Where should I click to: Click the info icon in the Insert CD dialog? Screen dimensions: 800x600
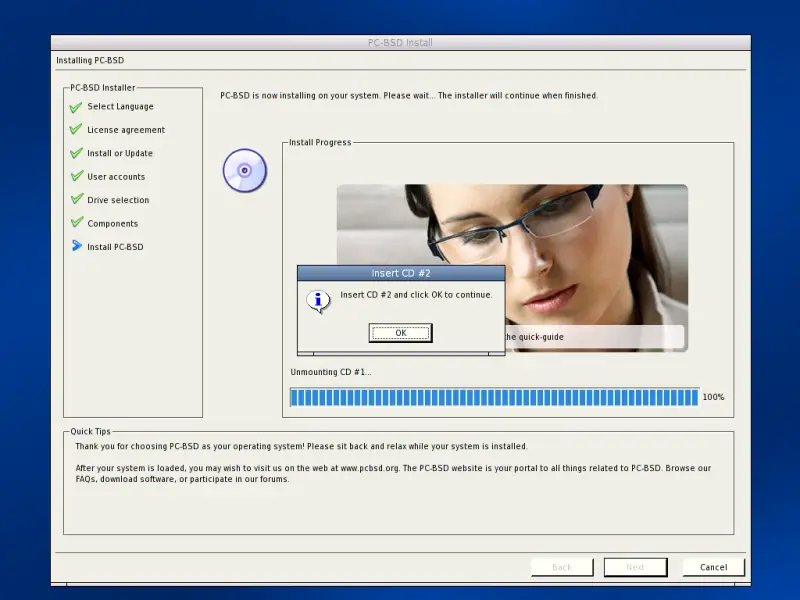pyautogui.click(x=318, y=301)
